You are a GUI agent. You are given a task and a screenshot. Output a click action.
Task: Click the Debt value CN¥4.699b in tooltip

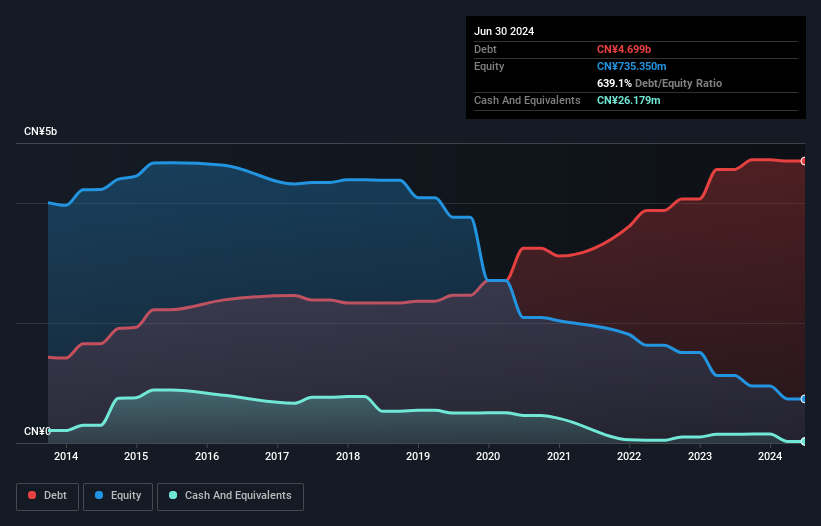[624, 49]
